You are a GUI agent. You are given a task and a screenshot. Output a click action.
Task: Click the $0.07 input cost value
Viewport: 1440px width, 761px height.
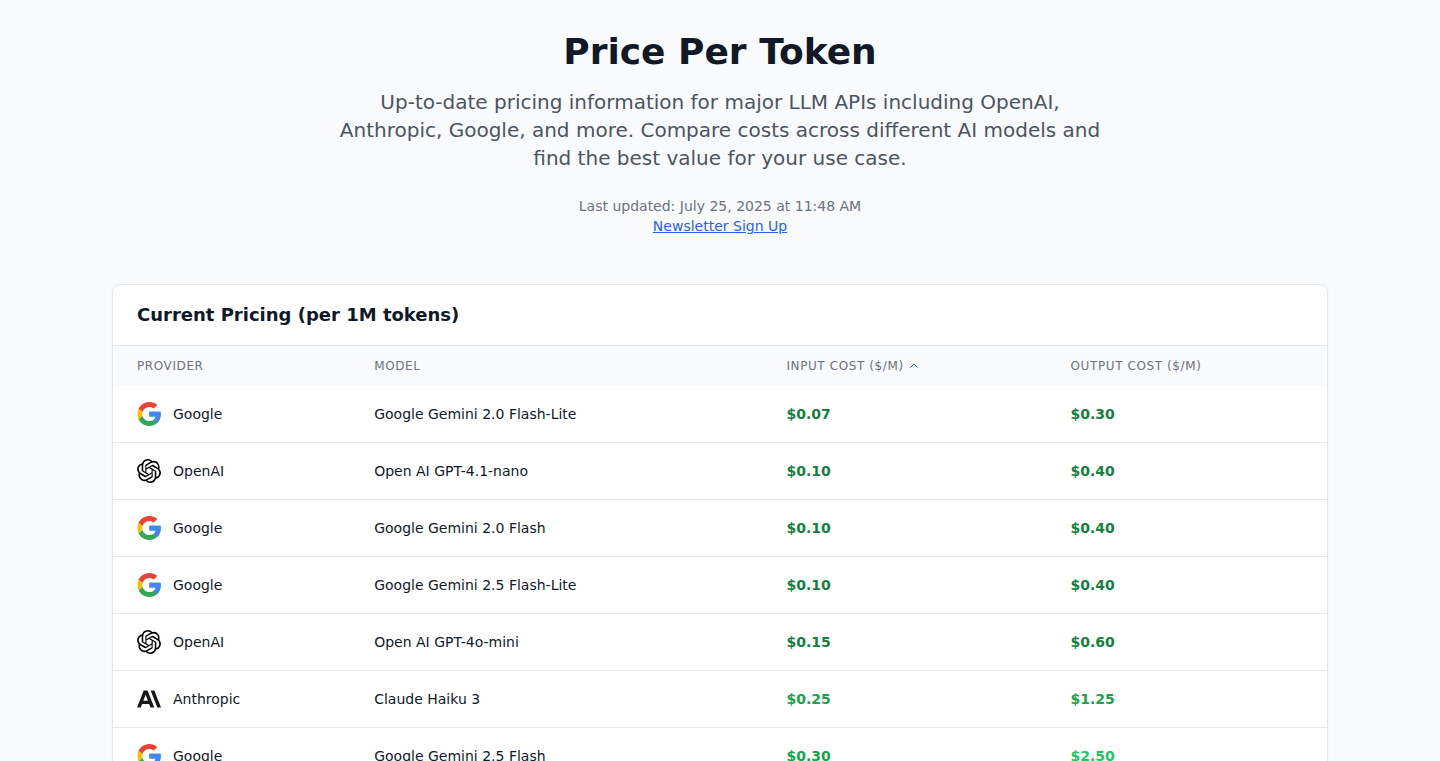tap(808, 414)
